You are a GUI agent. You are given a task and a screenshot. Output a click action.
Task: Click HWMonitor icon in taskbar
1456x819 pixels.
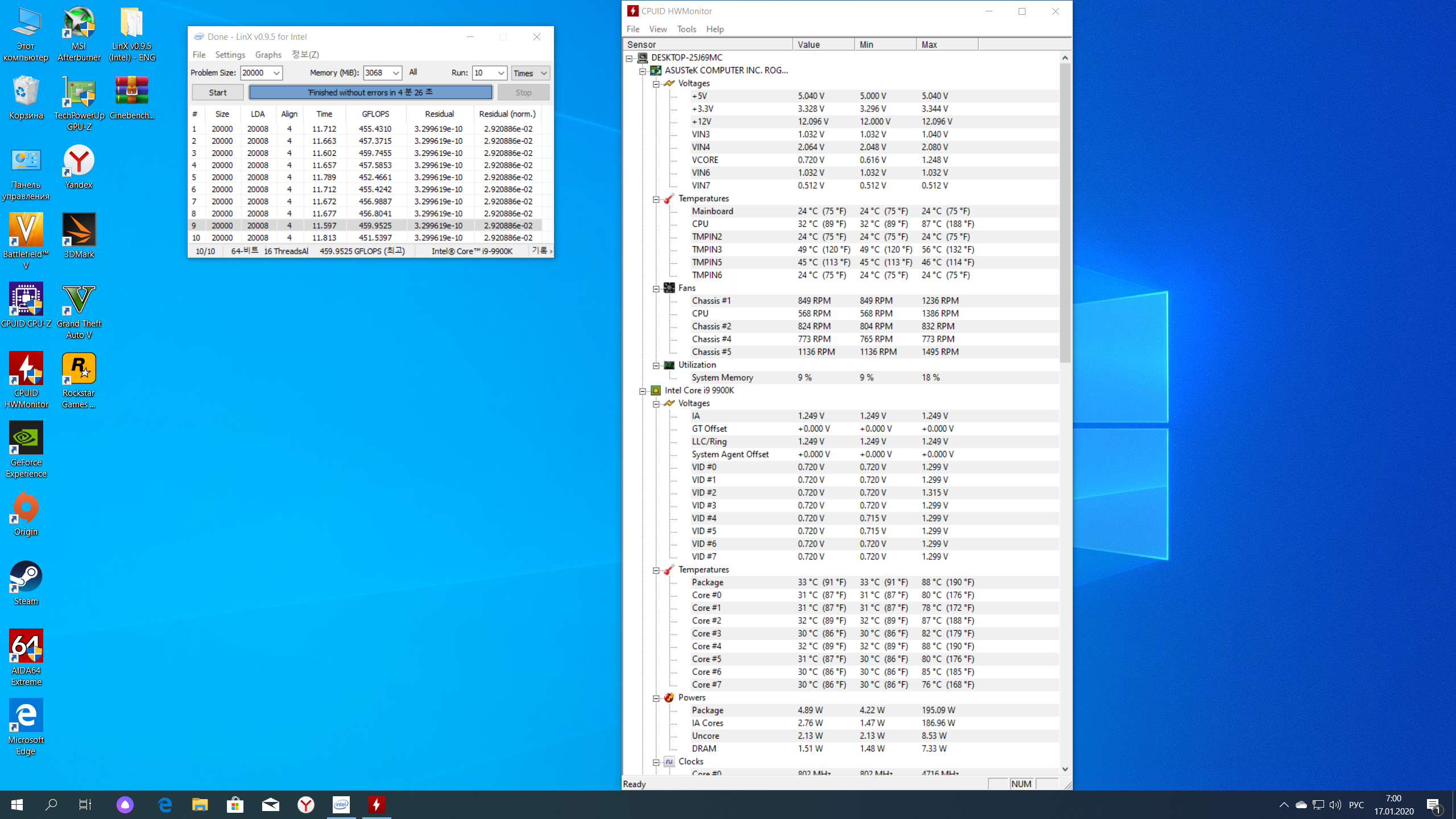[376, 804]
